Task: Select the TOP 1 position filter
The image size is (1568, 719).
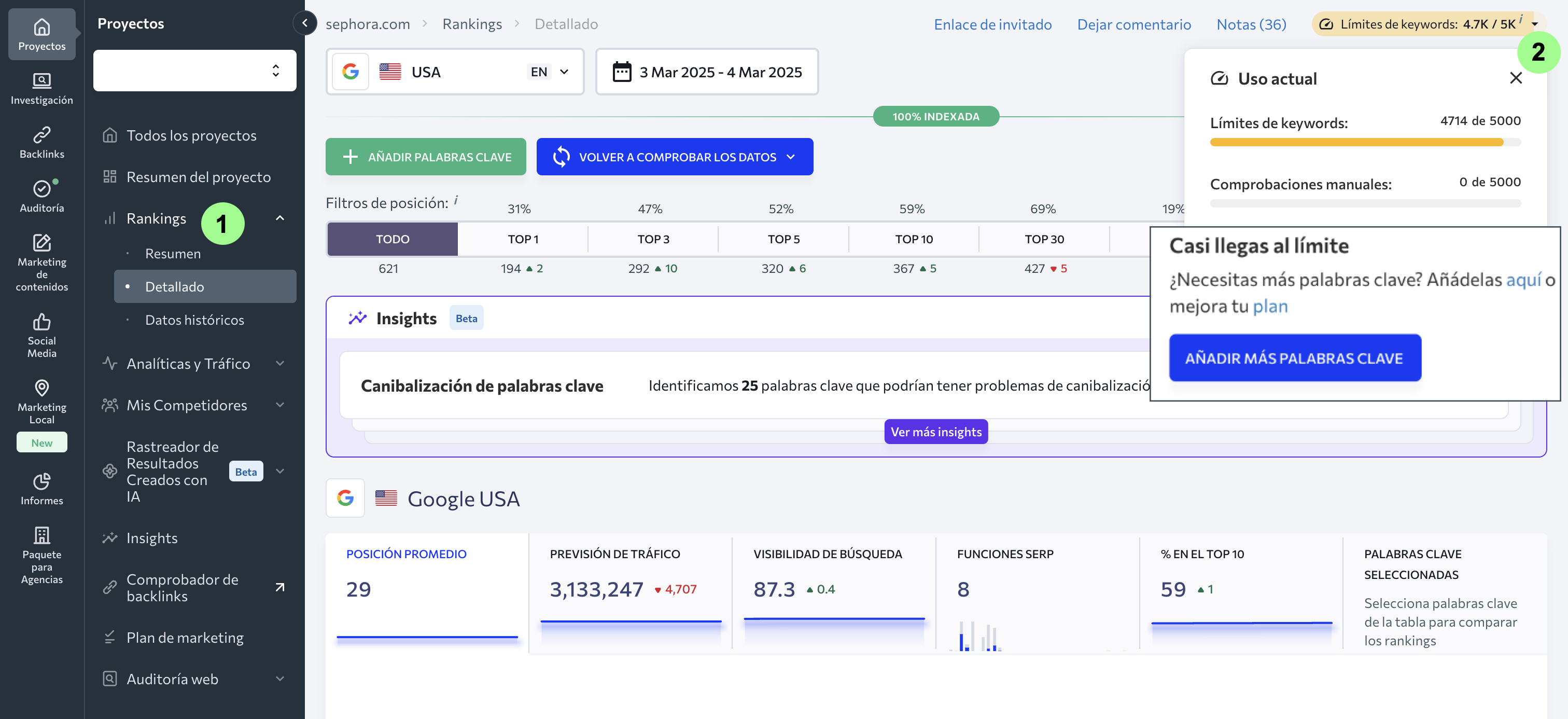Action: pyautogui.click(x=523, y=239)
